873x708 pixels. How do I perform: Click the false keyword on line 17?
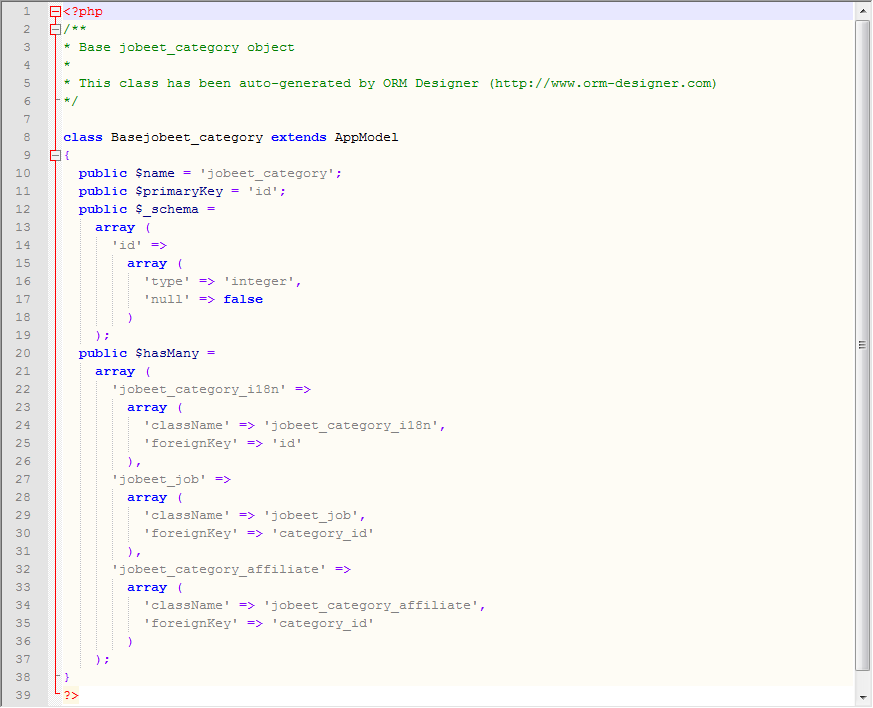(x=243, y=300)
